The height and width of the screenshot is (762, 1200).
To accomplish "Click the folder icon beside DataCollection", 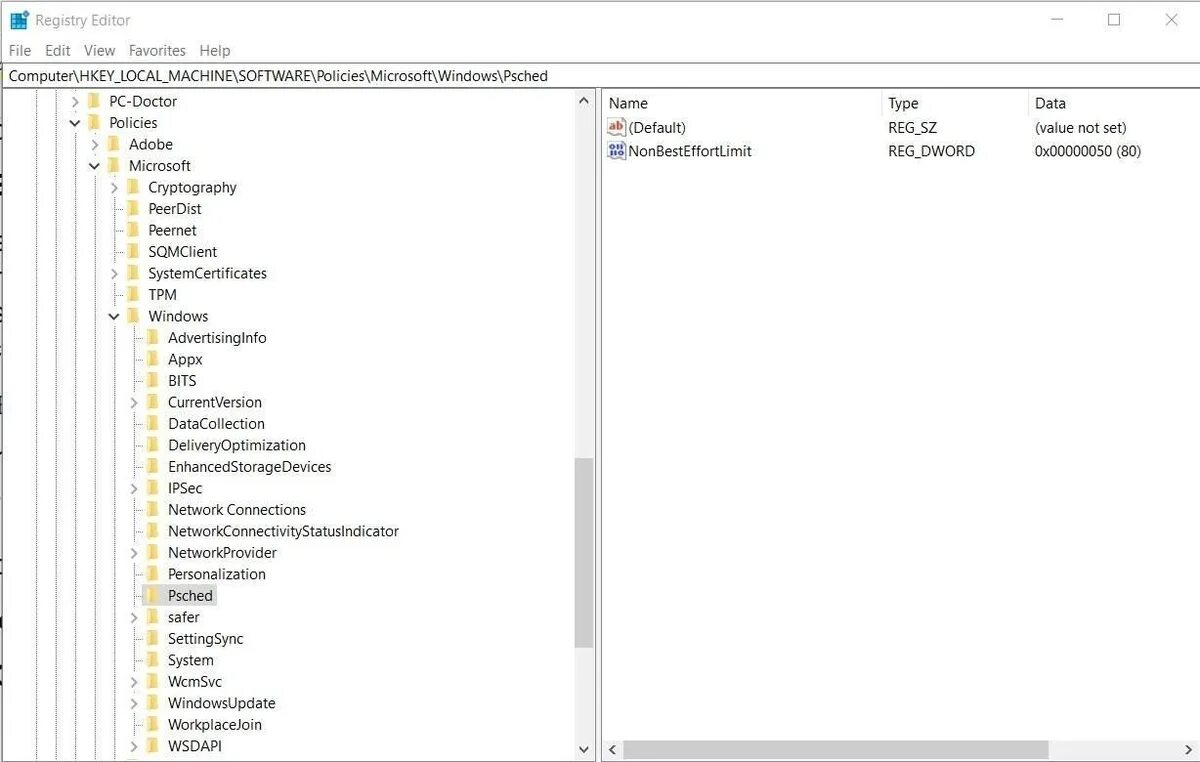I will tap(153, 424).
